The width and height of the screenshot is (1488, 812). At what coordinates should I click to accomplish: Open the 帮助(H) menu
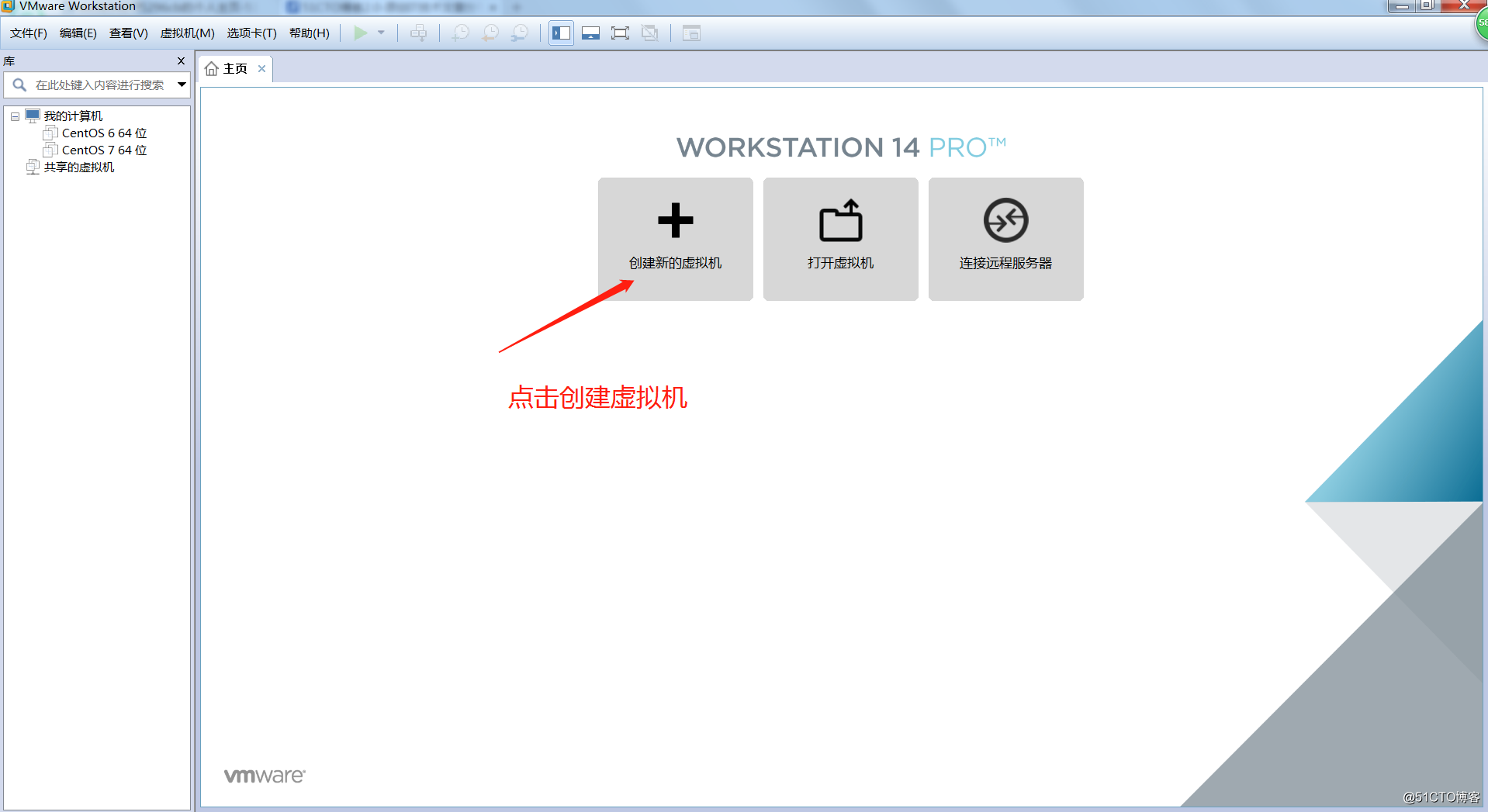309,33
